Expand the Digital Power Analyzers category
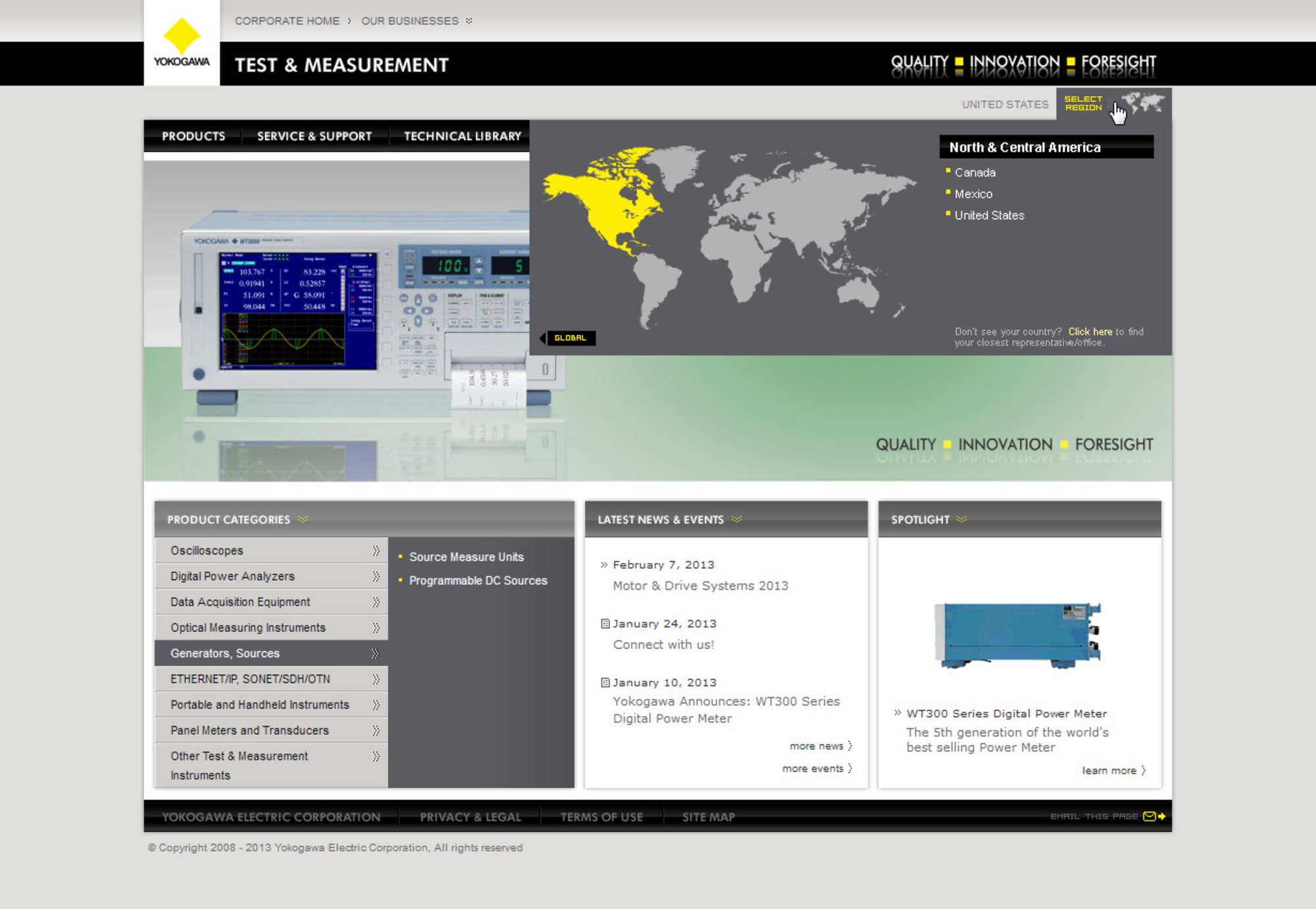Image resolution: width=1316 pixels, height=909 pixels. coord(271,576)
